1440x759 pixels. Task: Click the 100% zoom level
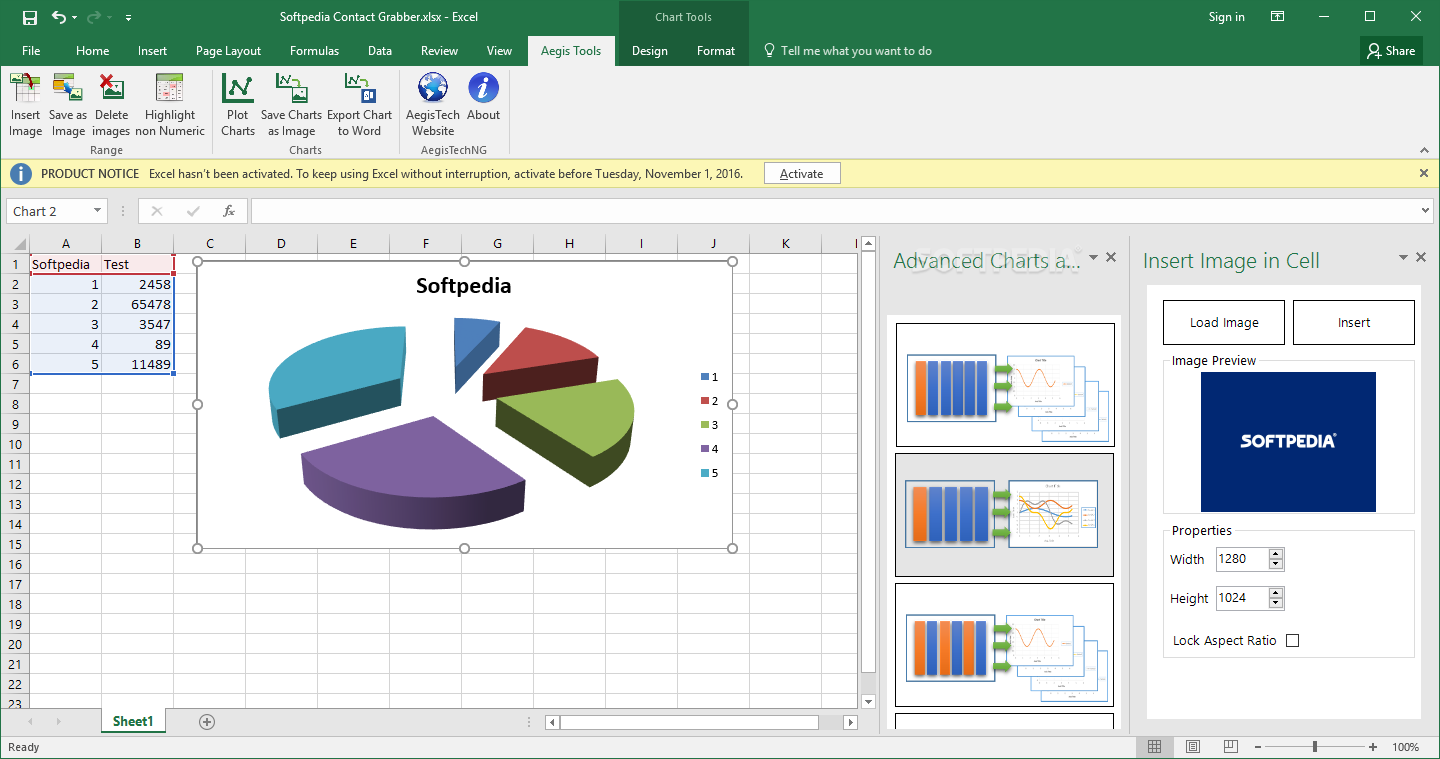pos(1405,747)
